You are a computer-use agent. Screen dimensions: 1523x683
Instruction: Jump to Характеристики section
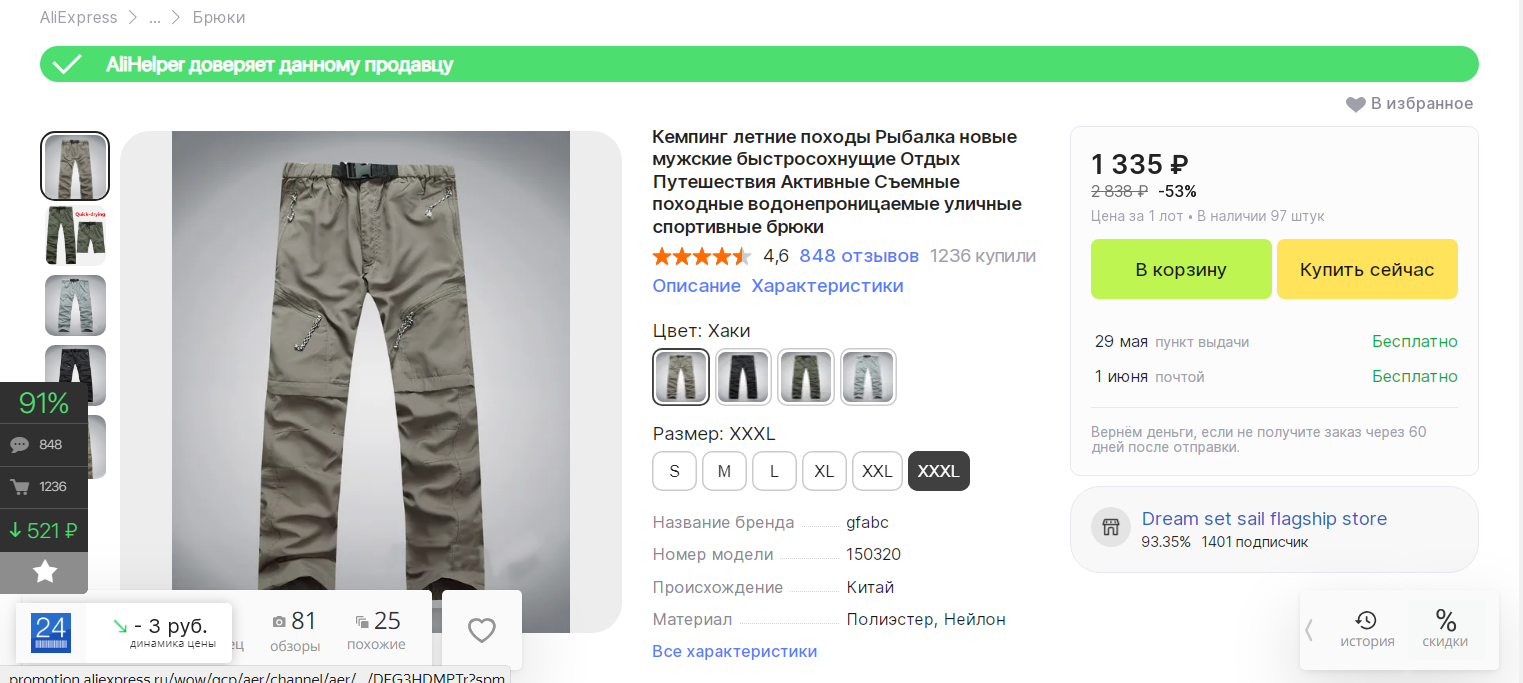coord(827,286)
